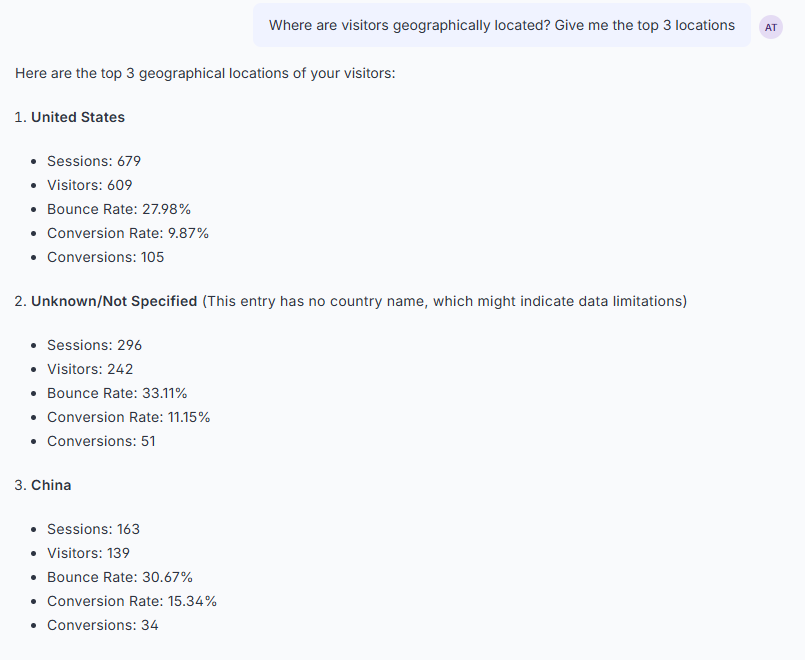Click the AT user avatar icon
805x660 pixels.
771,27
